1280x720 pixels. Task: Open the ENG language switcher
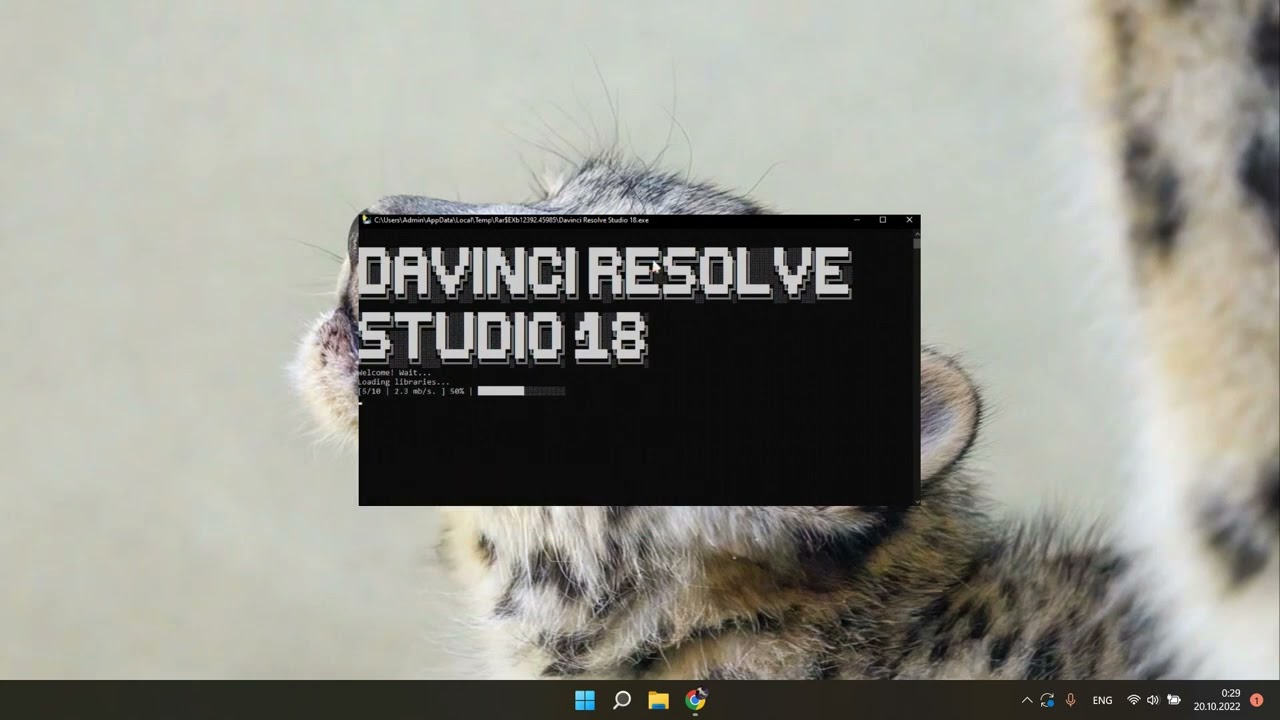pyautogui.click(x=1102, y=700)
